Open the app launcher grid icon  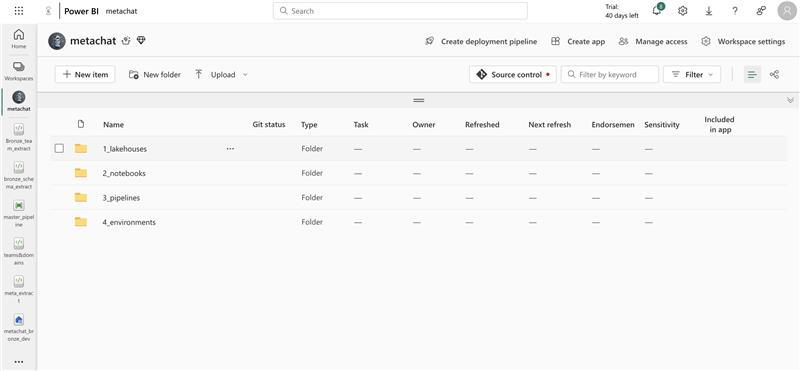[19, 11]
